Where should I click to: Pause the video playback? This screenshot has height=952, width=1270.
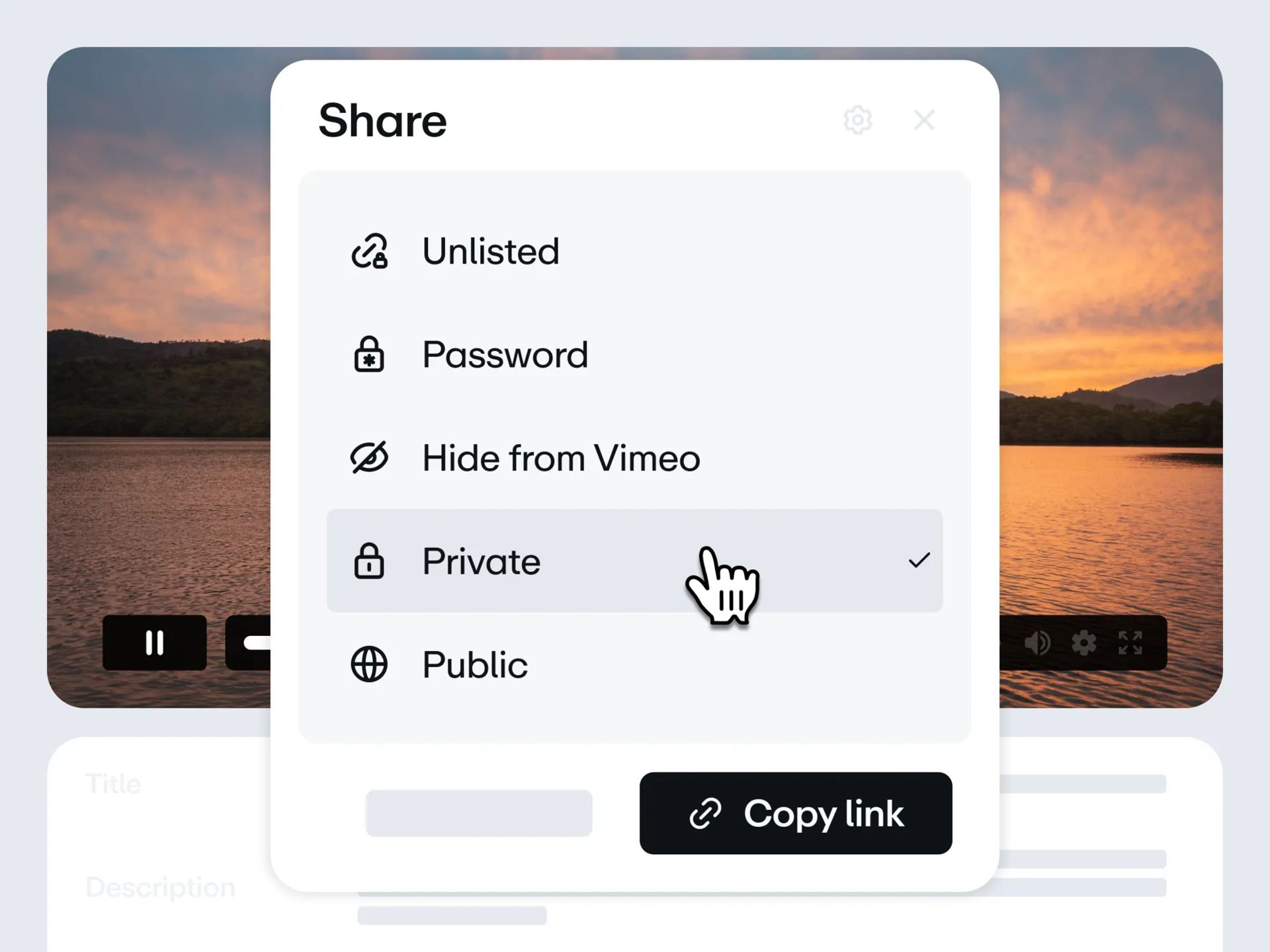point(155,643)
